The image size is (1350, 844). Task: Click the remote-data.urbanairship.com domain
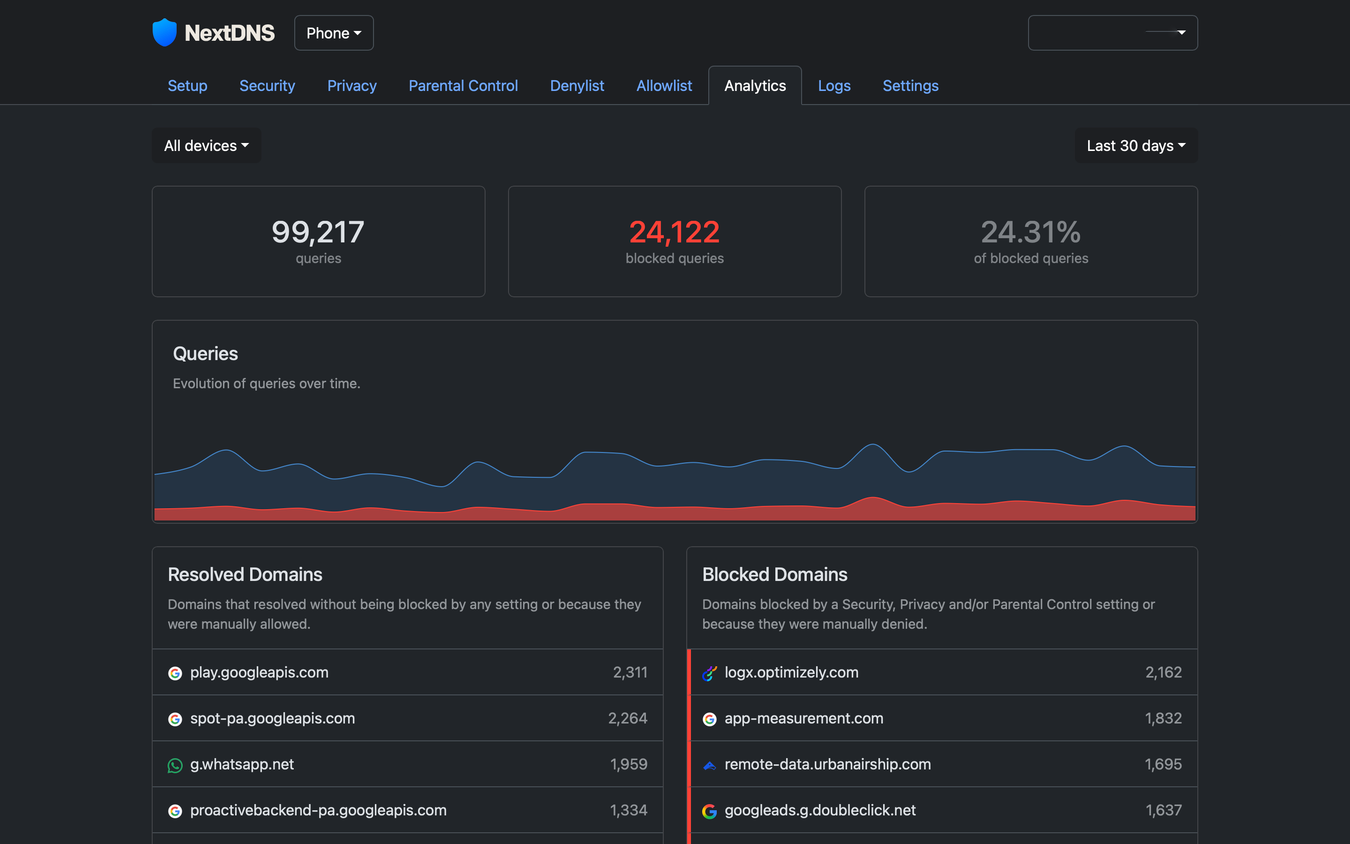[828, 765]
